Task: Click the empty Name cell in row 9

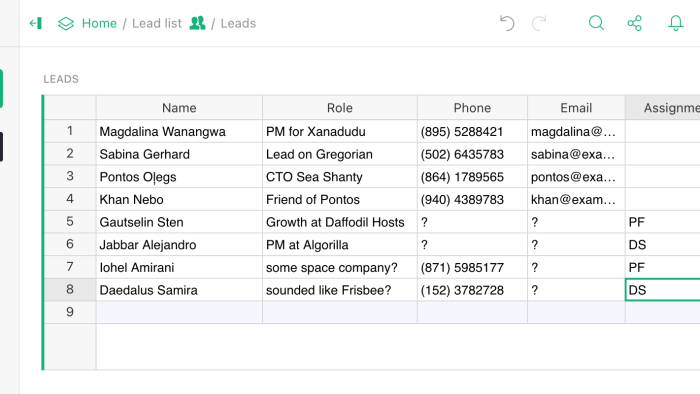Action: coord(179,312)
